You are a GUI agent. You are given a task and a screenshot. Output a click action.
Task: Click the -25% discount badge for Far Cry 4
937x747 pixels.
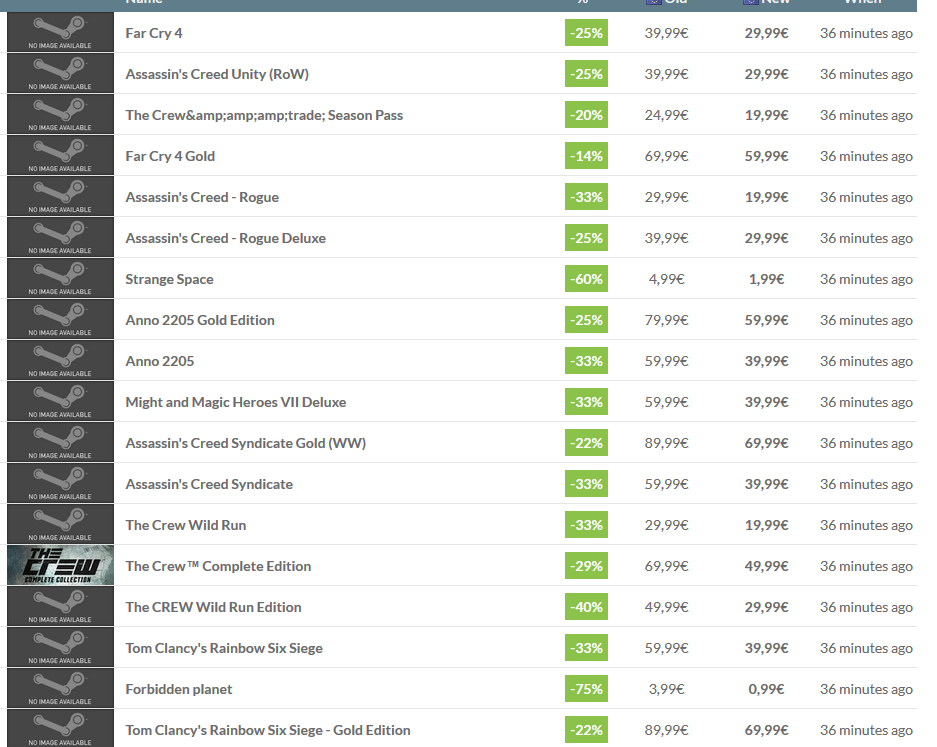pos(586,33)
